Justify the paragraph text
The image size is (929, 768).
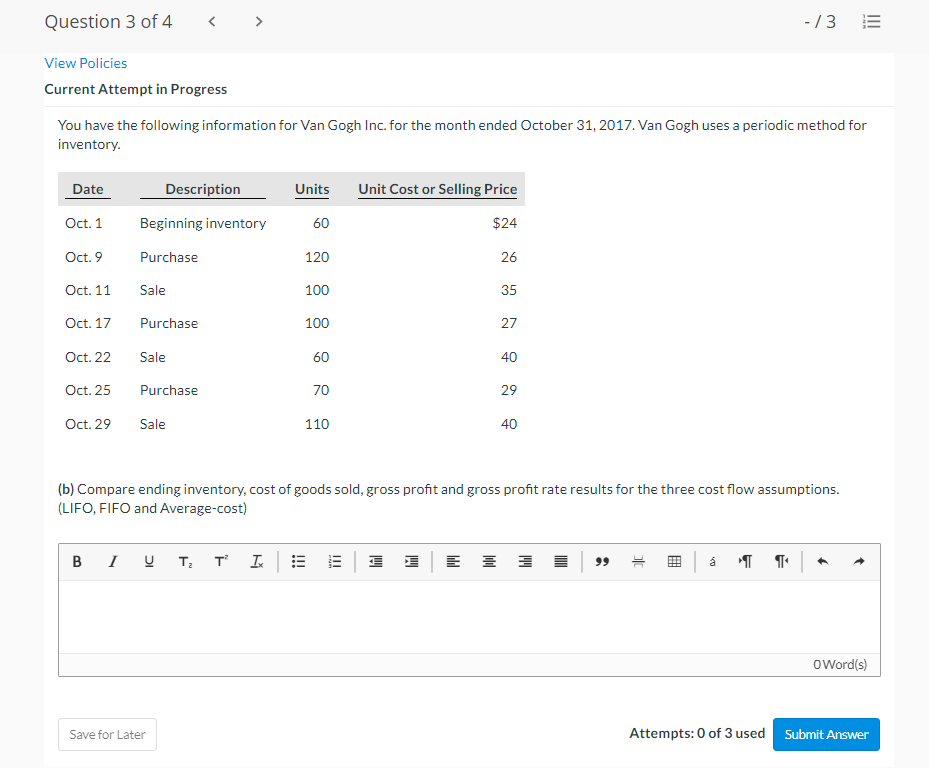tap(561, 561)
